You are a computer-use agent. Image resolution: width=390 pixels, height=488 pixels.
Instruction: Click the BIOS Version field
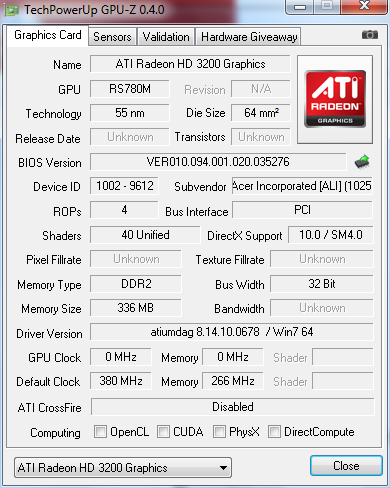pyautogui.click(x=218, y=162)
